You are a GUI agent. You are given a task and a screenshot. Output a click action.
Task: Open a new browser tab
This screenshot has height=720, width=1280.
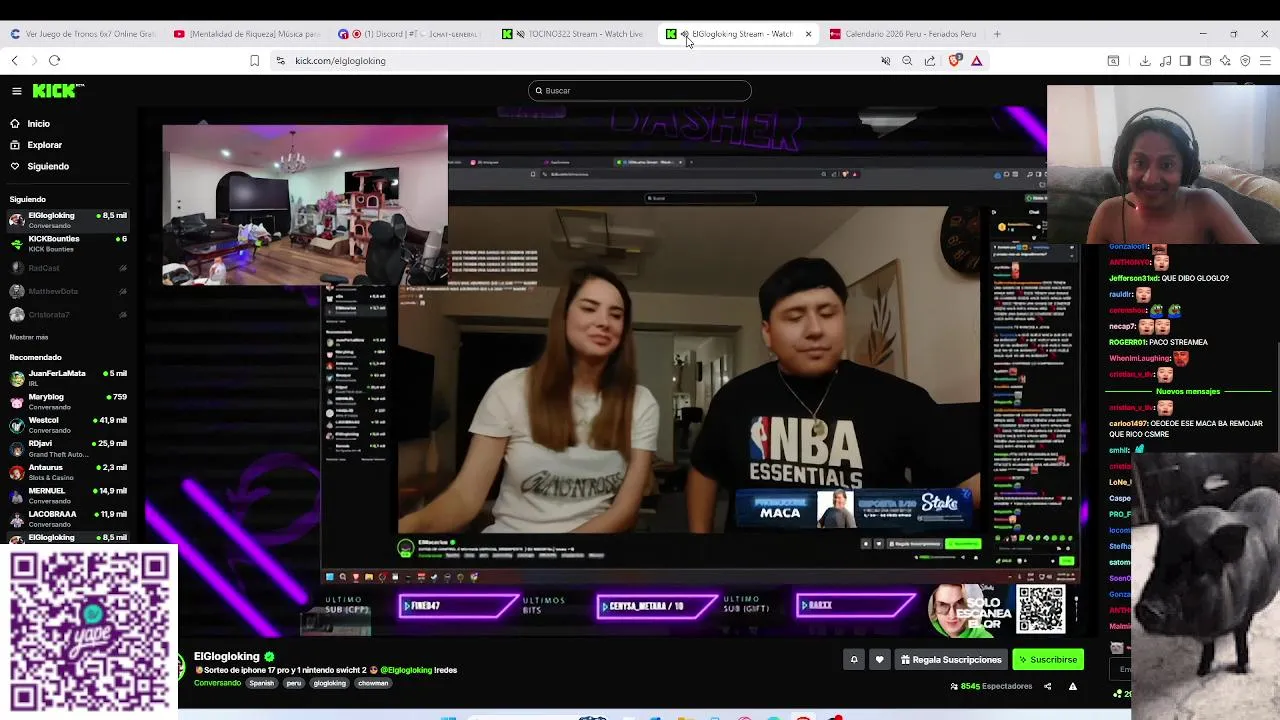pyautogui.click(x=997, y=34)
